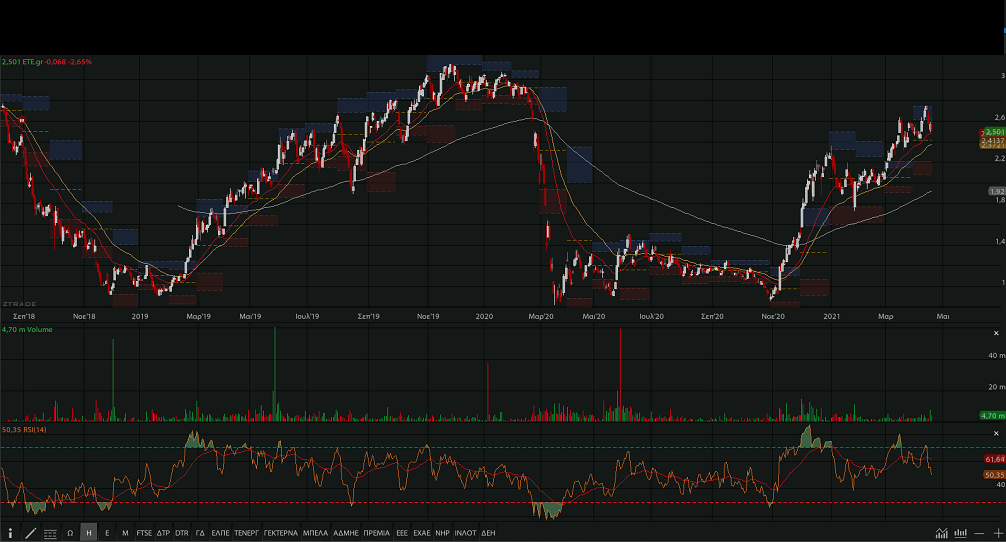Close the Volume indicator panel

click(x=996, y=333)
